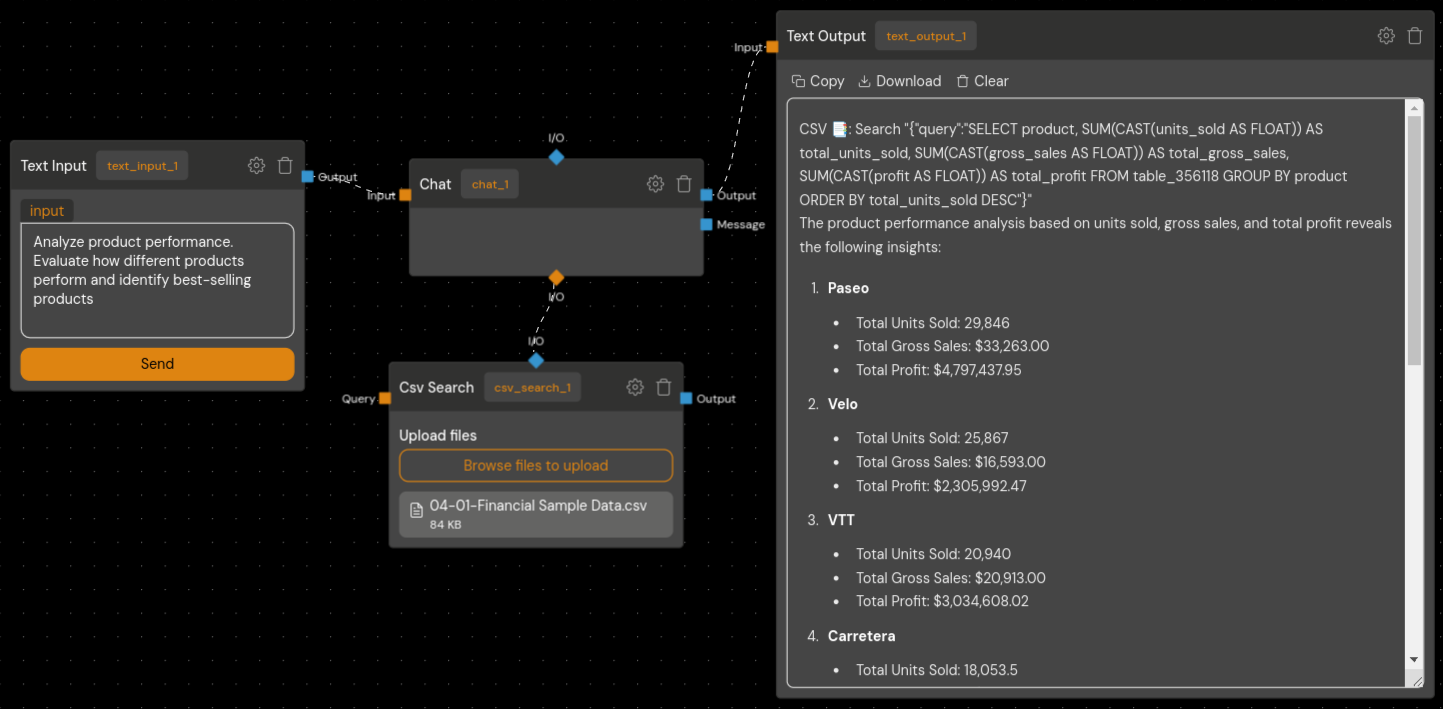
Task: Click the resize handle of output text area
Action: pyautogui.click(x=1415, y=679)
